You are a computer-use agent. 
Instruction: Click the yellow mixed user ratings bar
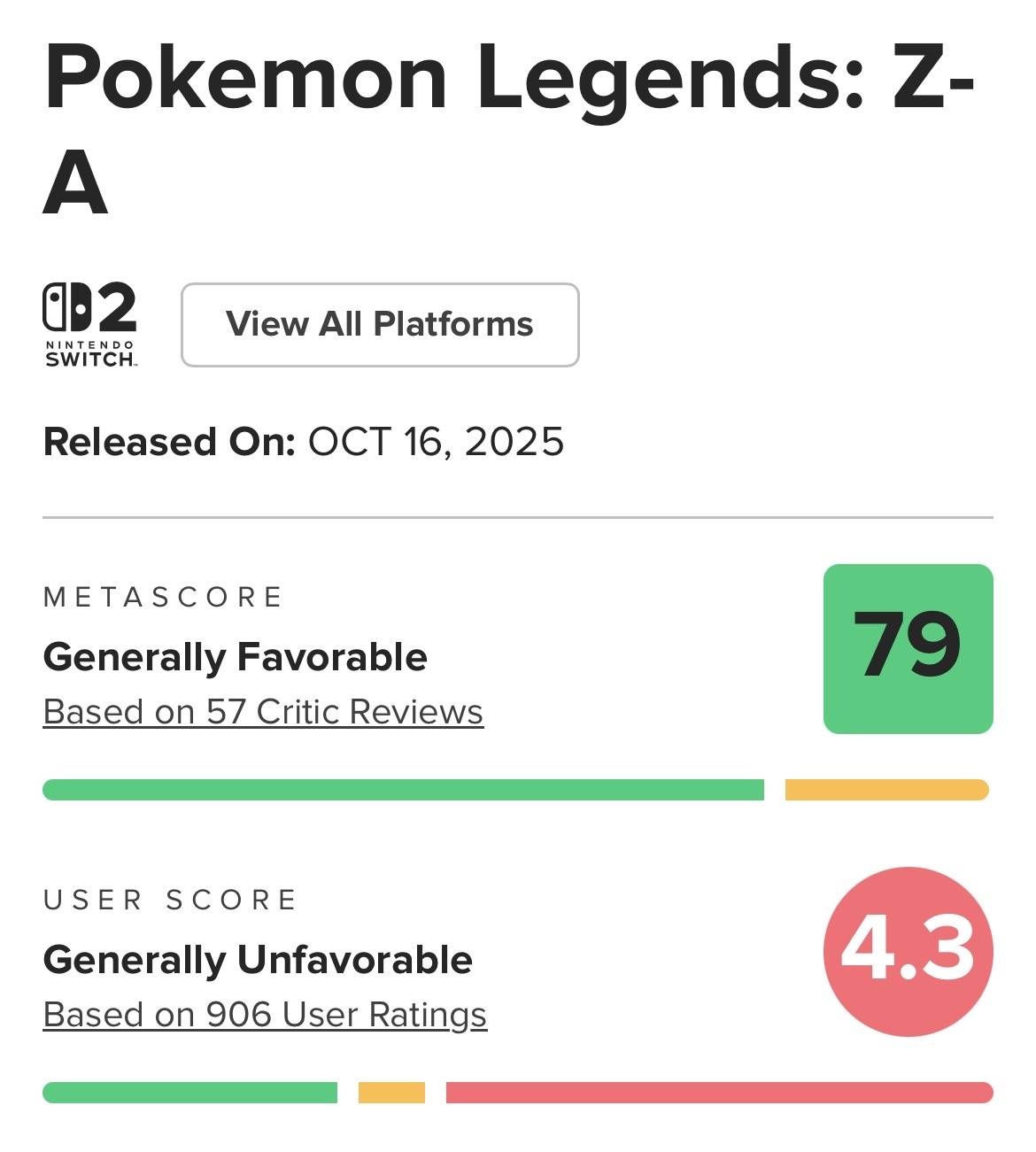391,1093
